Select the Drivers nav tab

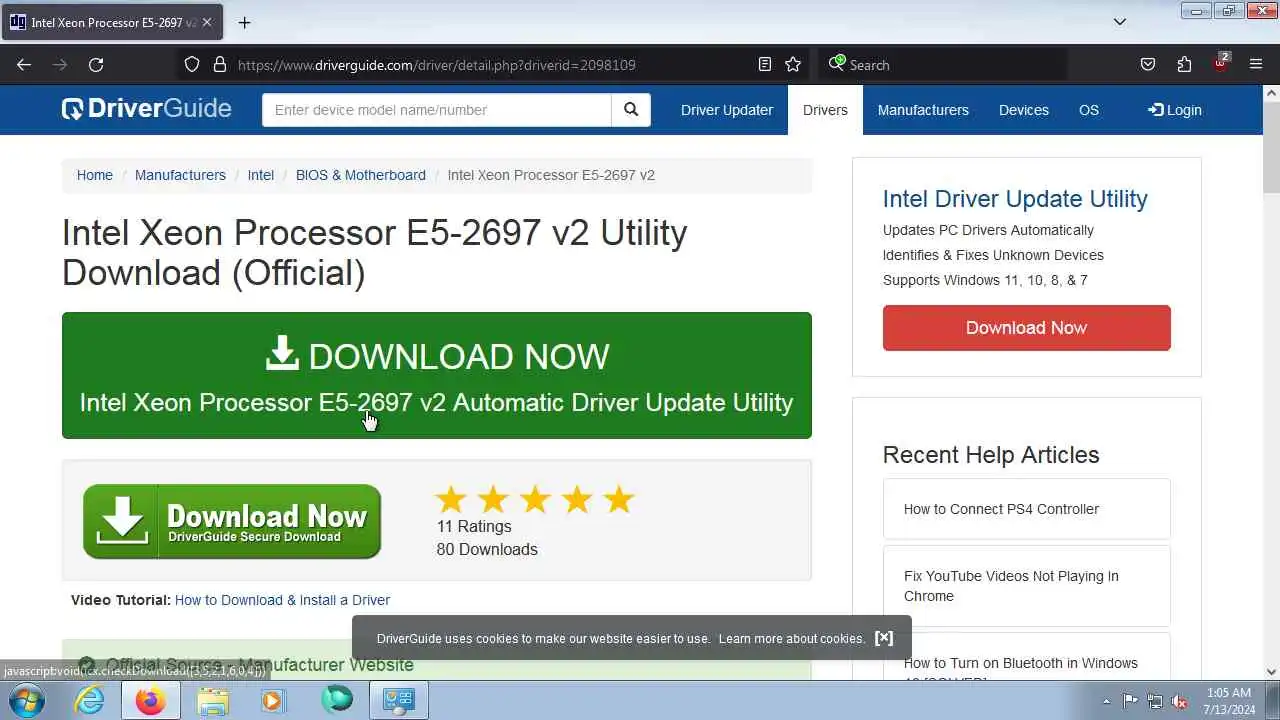(x=825, y=110)
